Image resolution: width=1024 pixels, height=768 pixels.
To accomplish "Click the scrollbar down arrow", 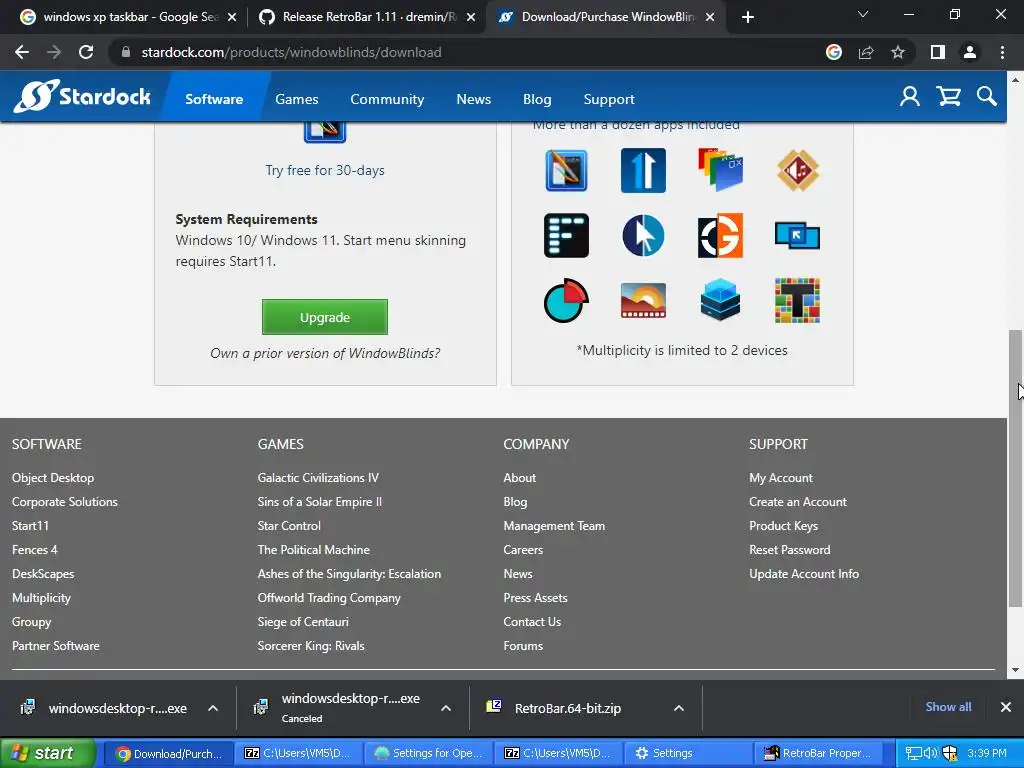I will (x=1015, y=670).
